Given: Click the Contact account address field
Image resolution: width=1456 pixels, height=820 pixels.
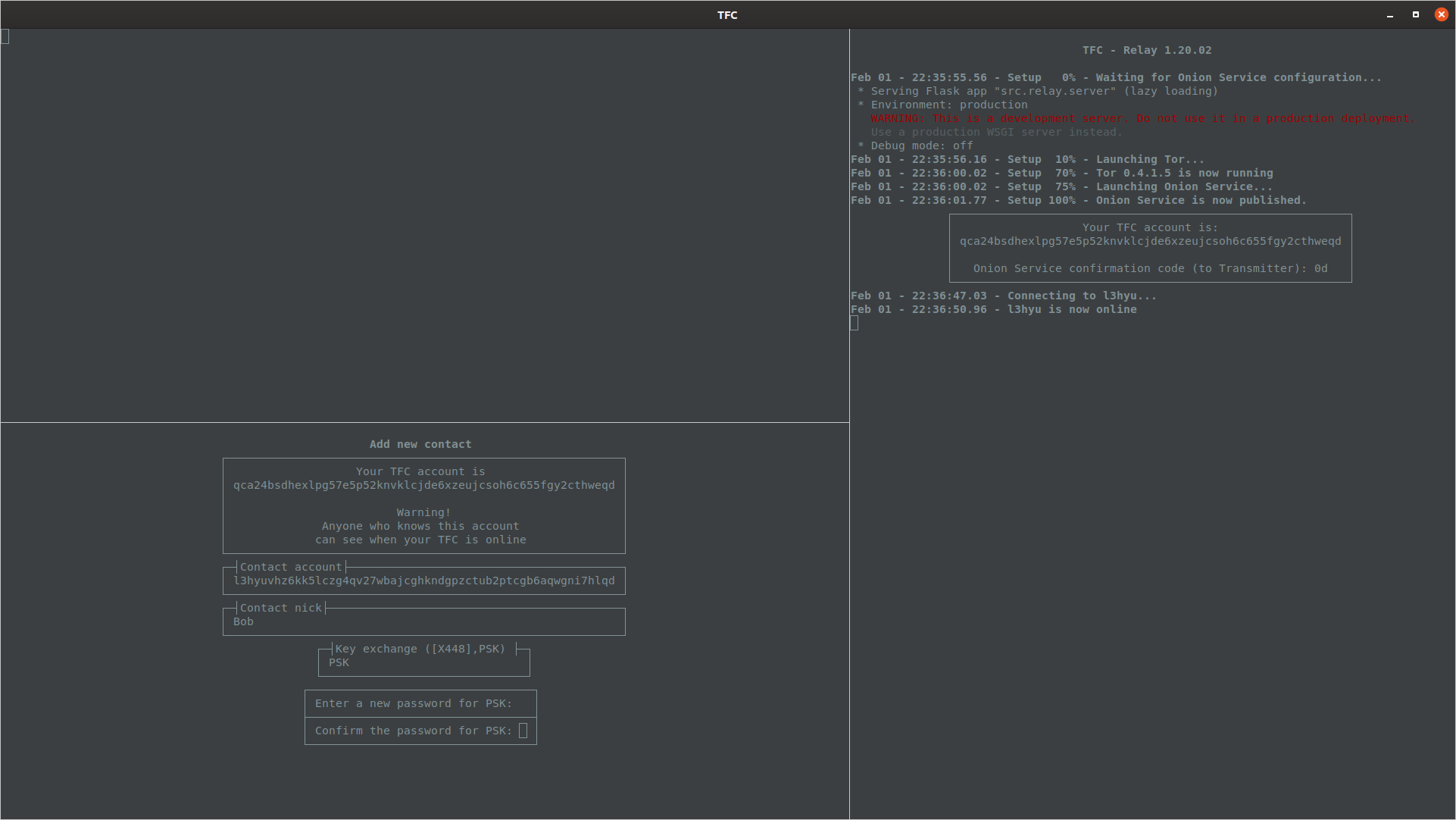Looking at the screenshot, I should tap(423, 581).
